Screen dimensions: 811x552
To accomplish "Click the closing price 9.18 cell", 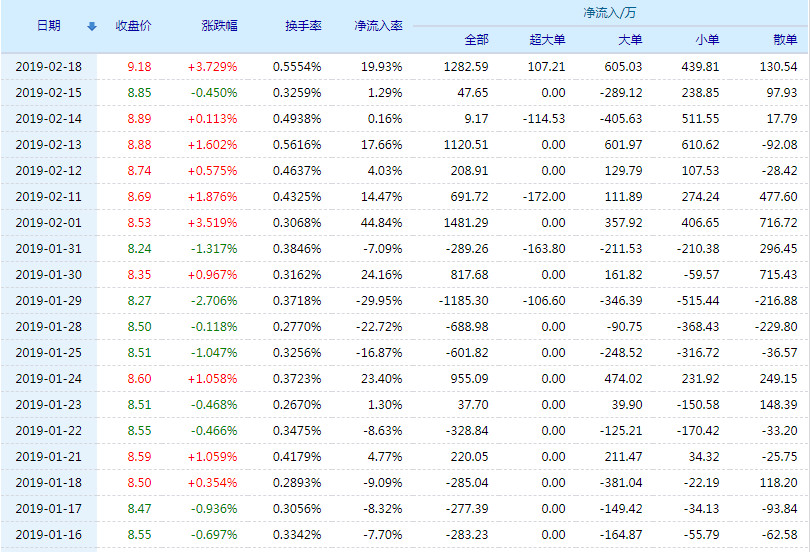I will click(x=140, y=66).
